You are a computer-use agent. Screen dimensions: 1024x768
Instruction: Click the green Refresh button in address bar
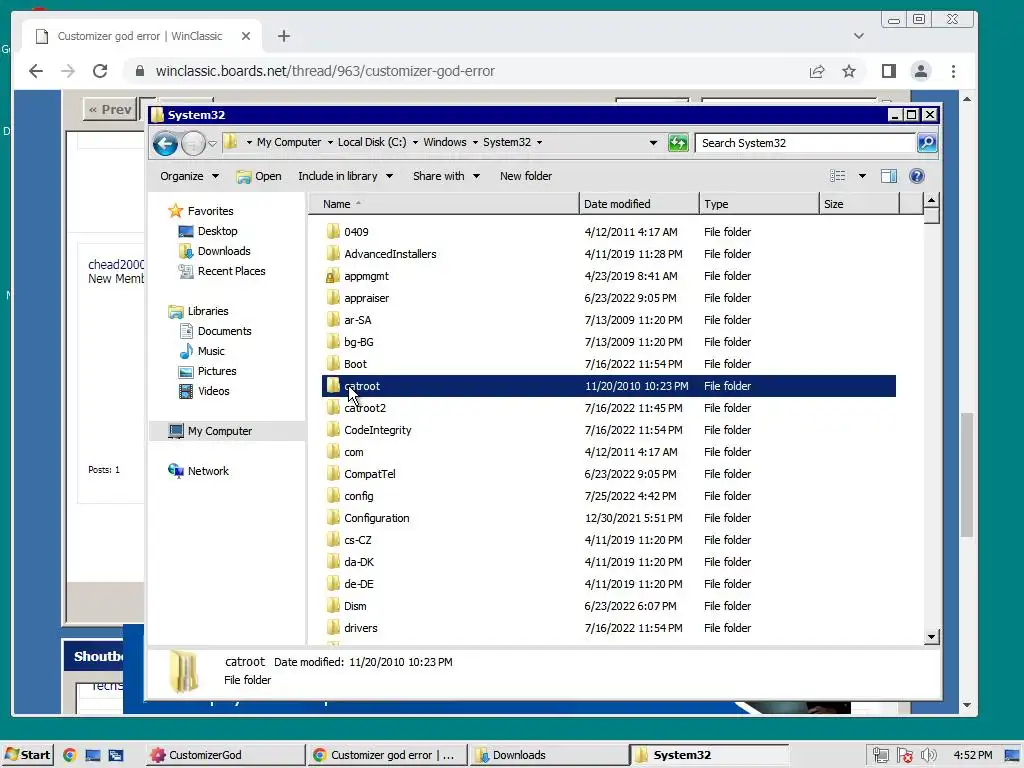pos(678,142)
